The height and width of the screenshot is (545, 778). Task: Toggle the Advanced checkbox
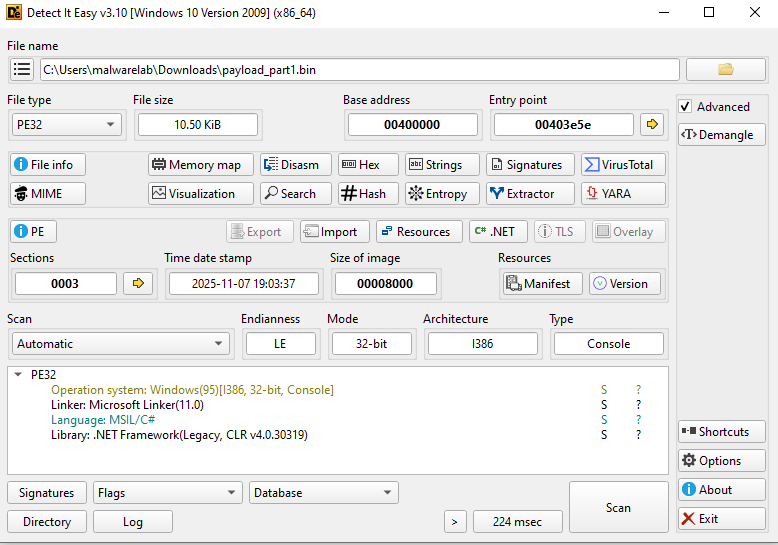(685, 107)
